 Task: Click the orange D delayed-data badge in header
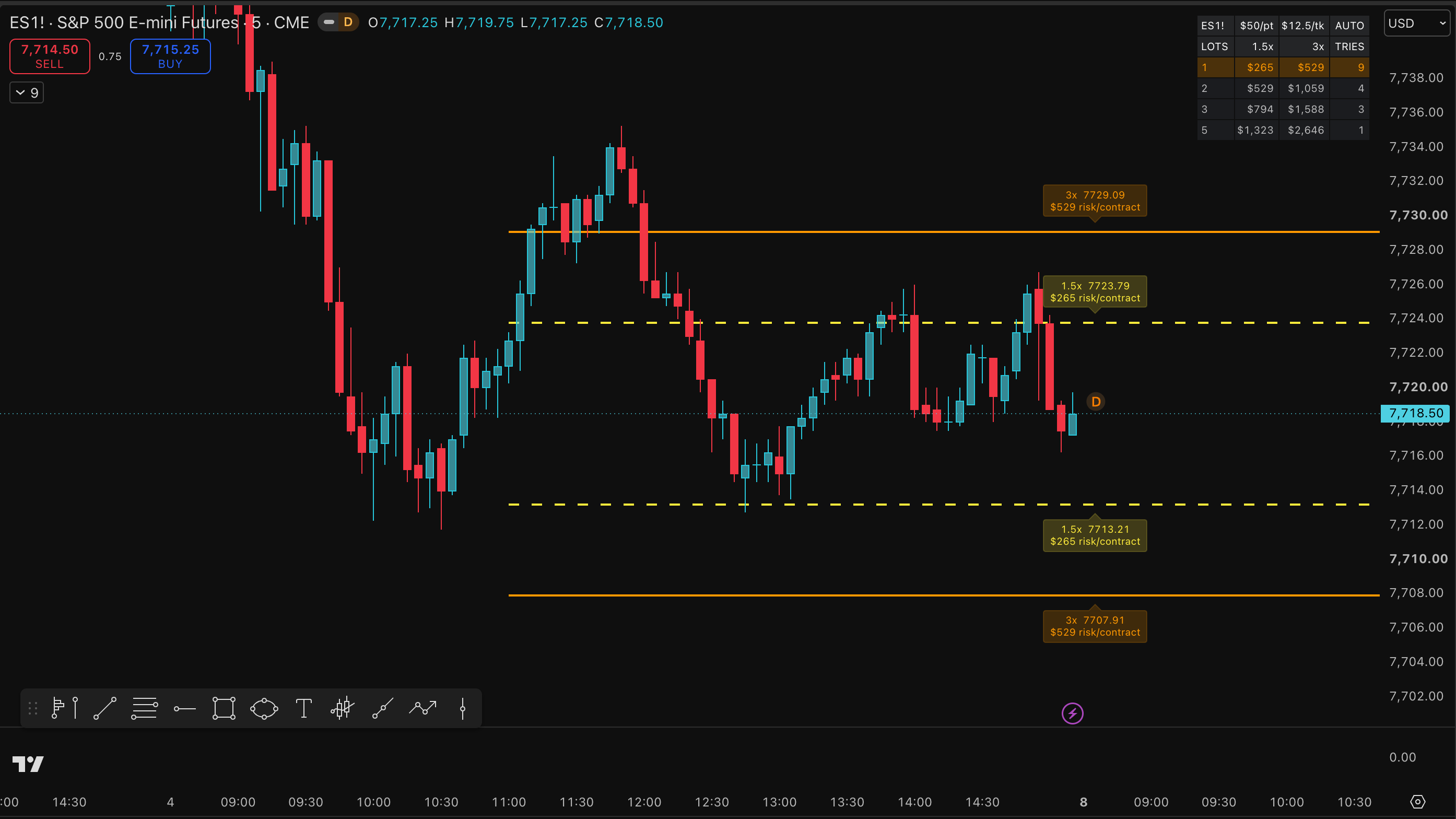click(348, 22)
